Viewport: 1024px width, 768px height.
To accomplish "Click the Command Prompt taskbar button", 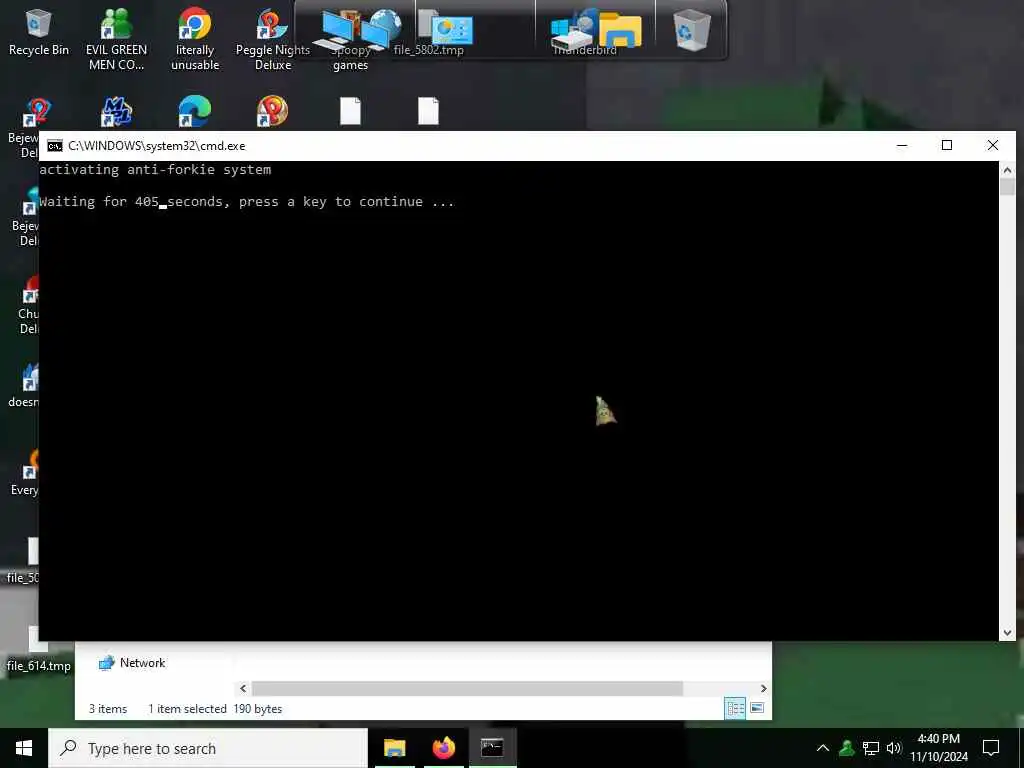I will point(492,748).
